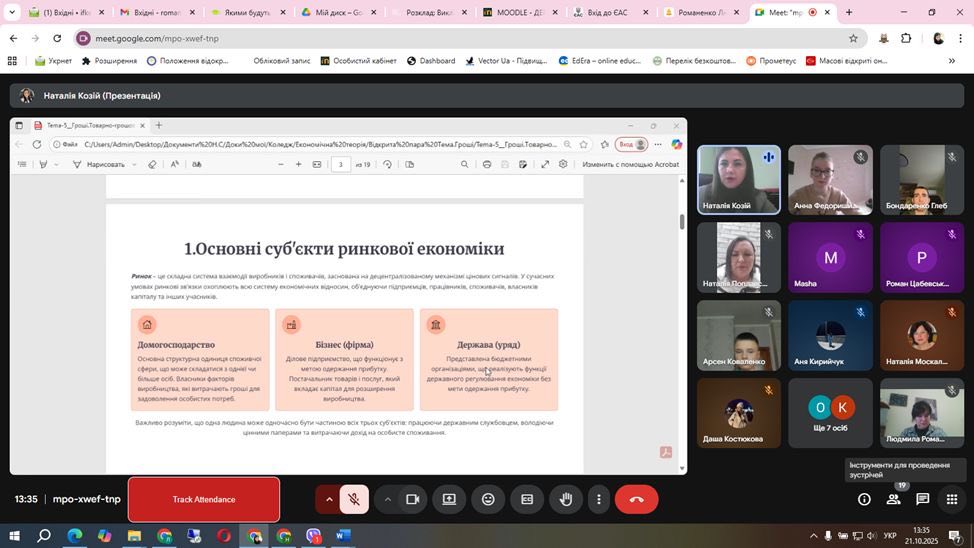Click the eraser tool in PDF toolbar

(x=152, y=165)
